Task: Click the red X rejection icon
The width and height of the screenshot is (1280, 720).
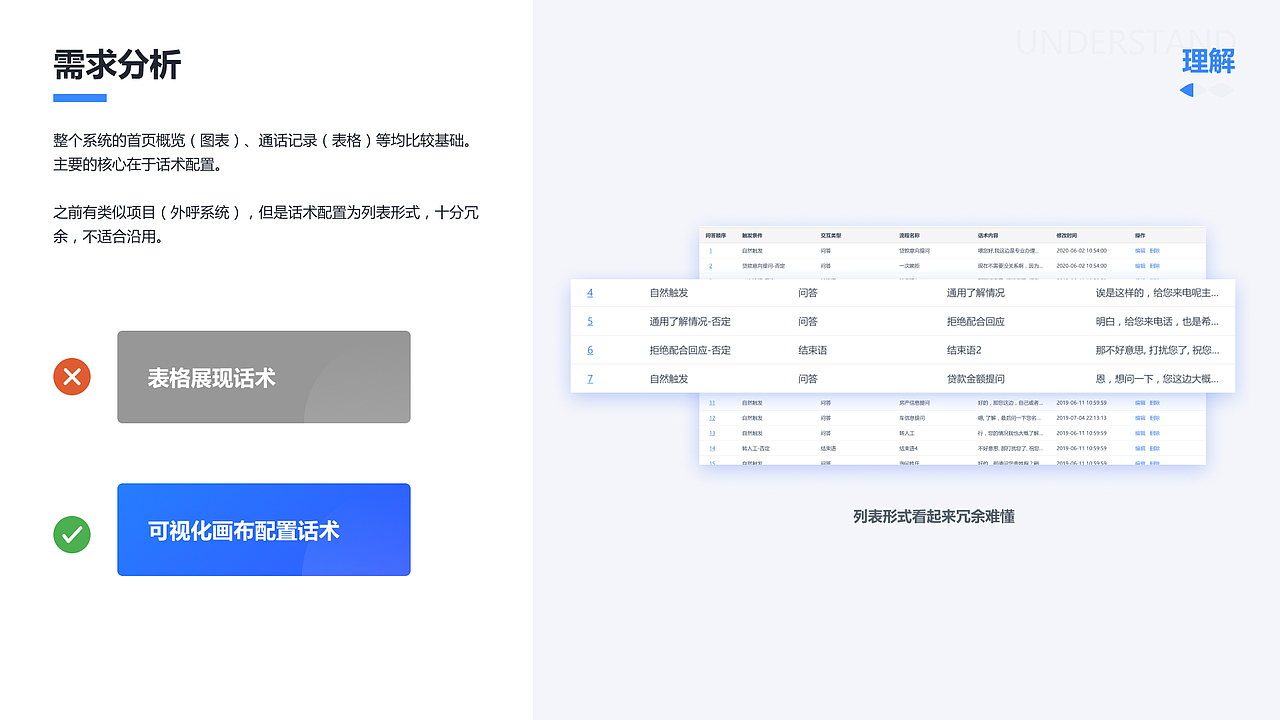Action: point(71,377)
